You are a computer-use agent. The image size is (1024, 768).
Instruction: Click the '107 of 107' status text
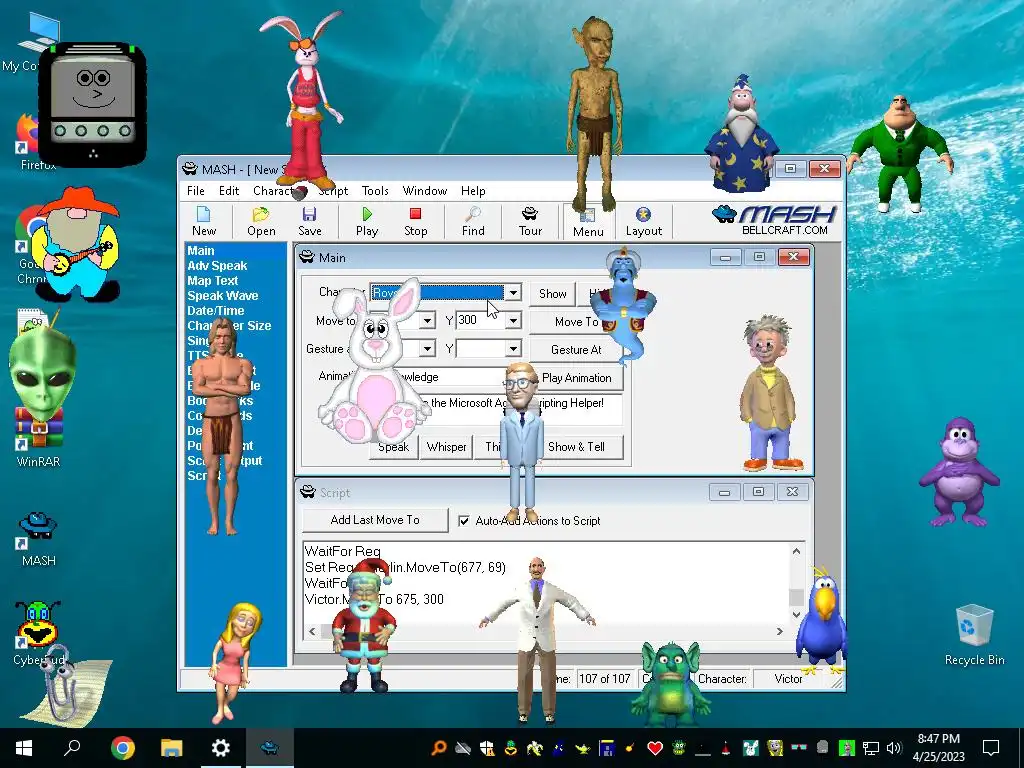604,679
